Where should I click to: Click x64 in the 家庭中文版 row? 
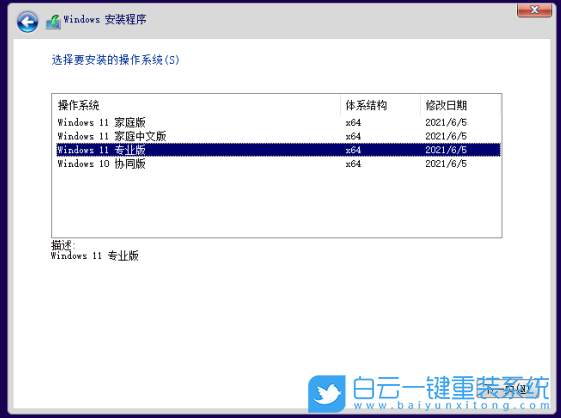(x=353, y=136)
